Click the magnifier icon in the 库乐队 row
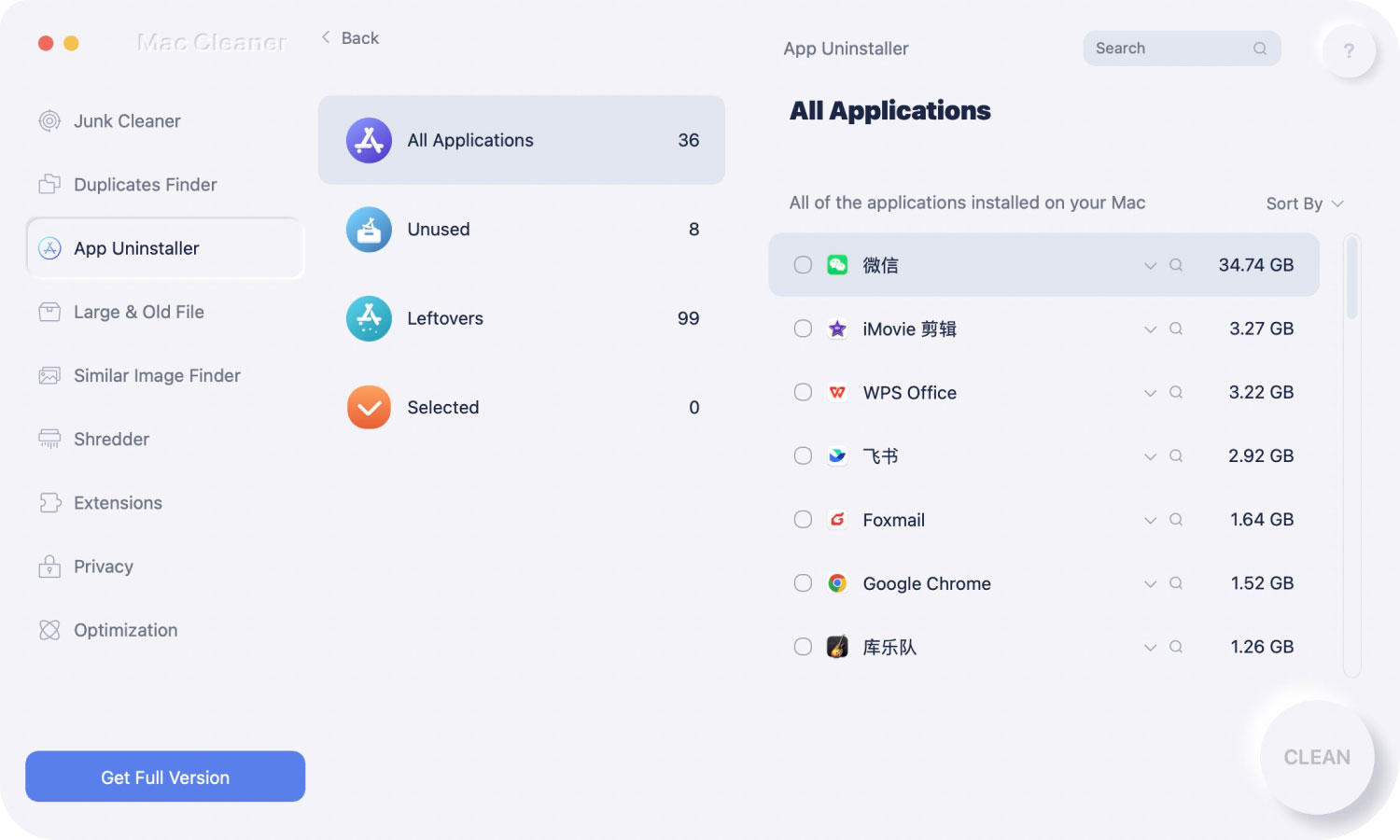This screenshot has height=840, width=1400. pyautogui.click(x=1176, y=647)
